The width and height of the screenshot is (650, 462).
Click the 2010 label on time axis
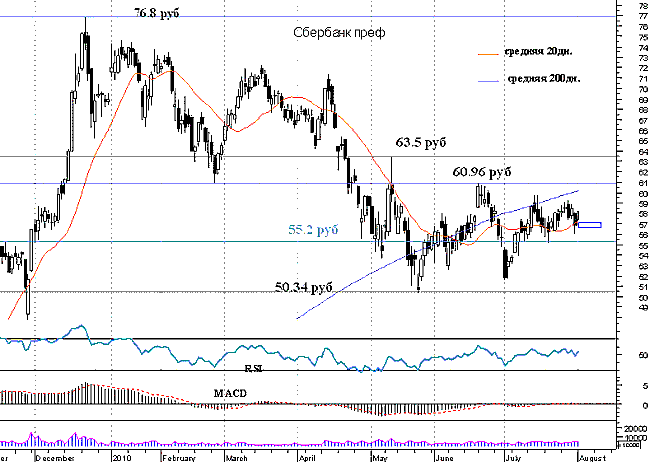[x=121, y=458]
